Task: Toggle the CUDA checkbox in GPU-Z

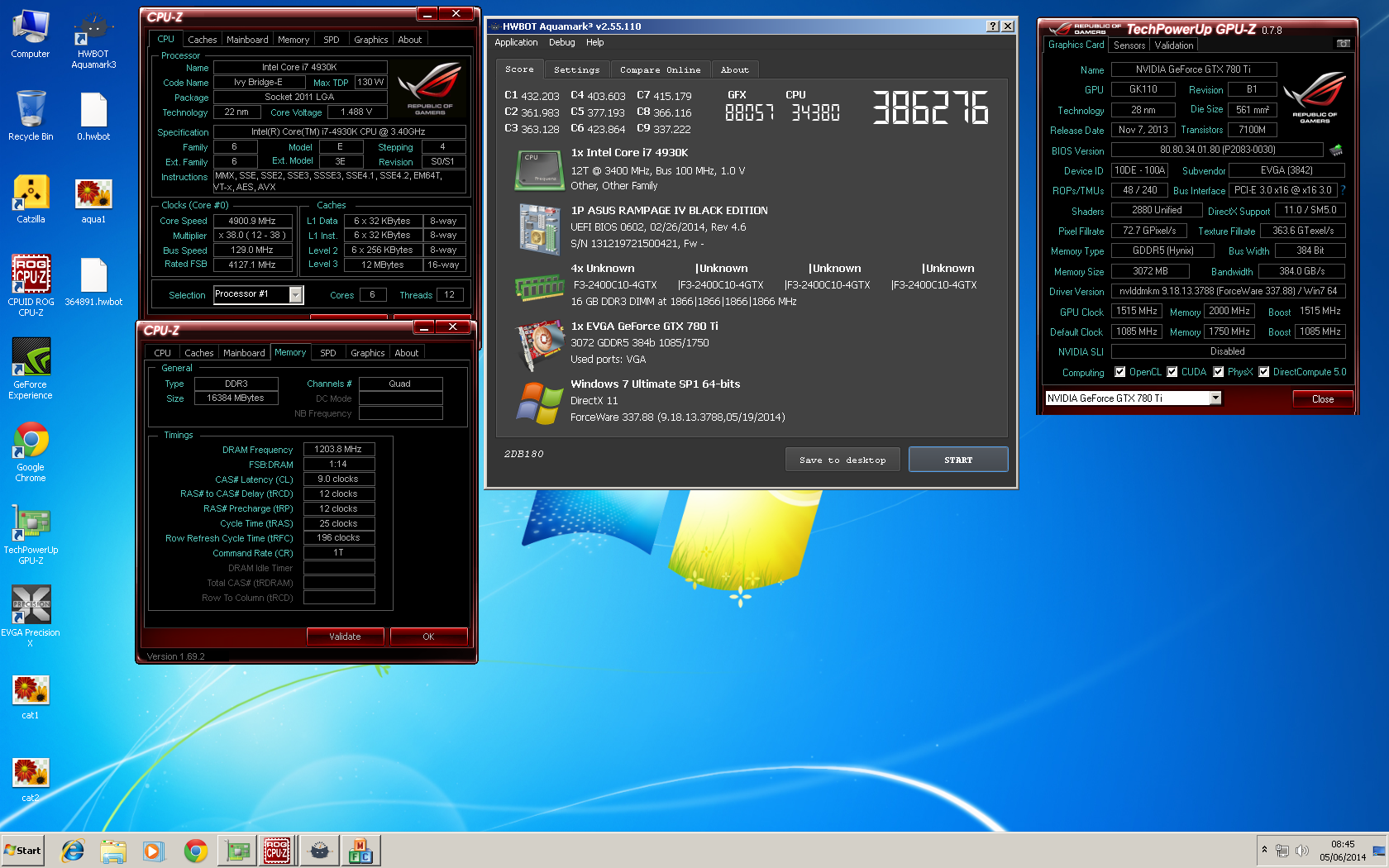Action: [x=1172, y=372]
